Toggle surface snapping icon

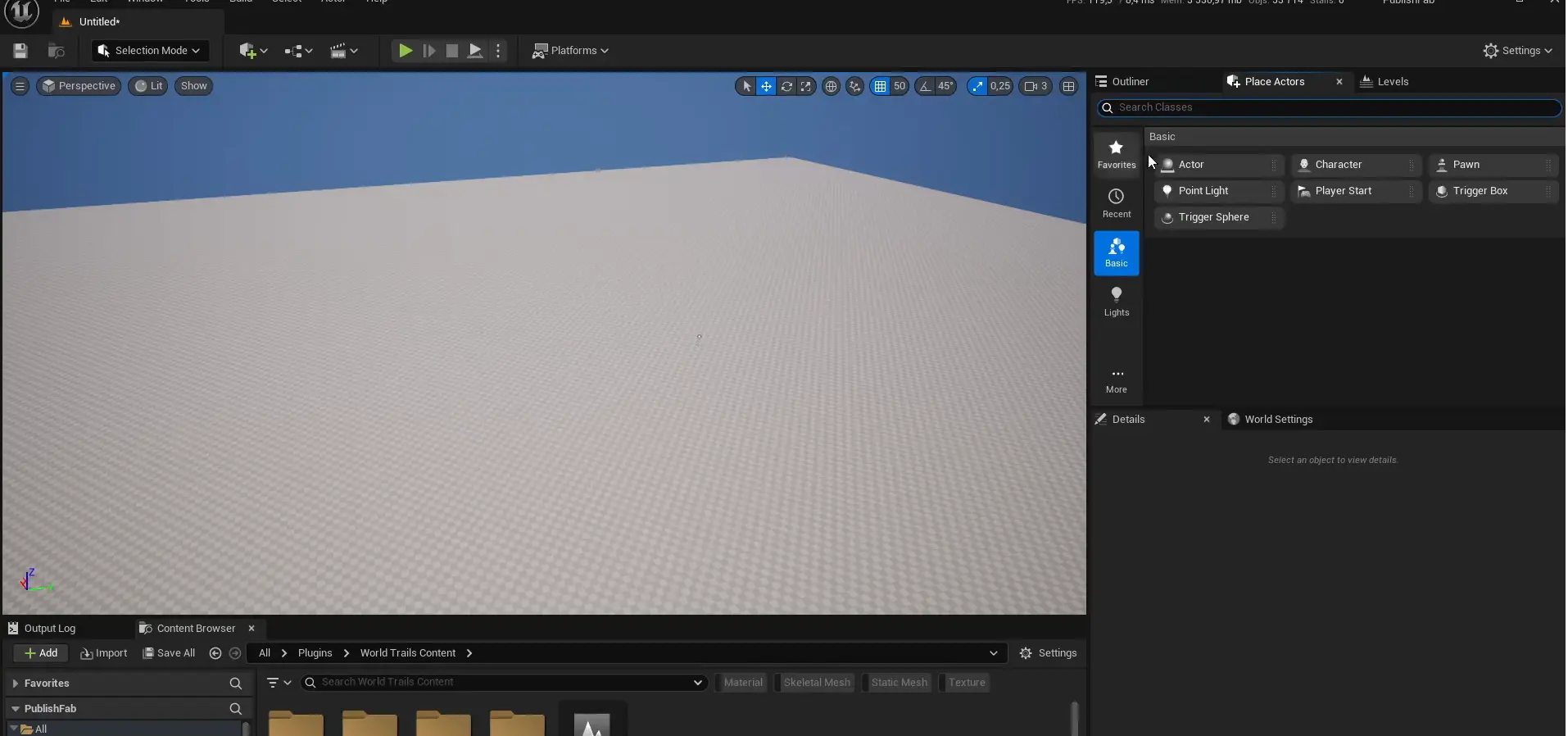coord(855,86)
